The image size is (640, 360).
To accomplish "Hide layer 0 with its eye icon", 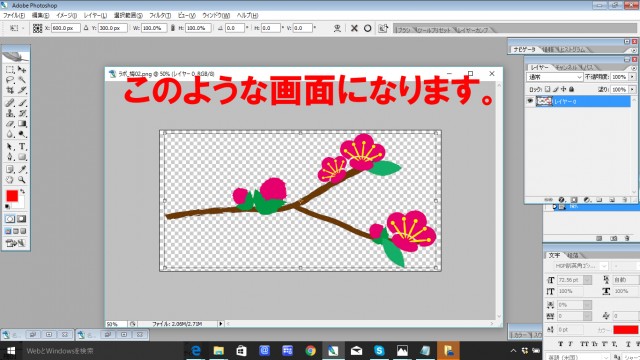I will pos(530,101).
